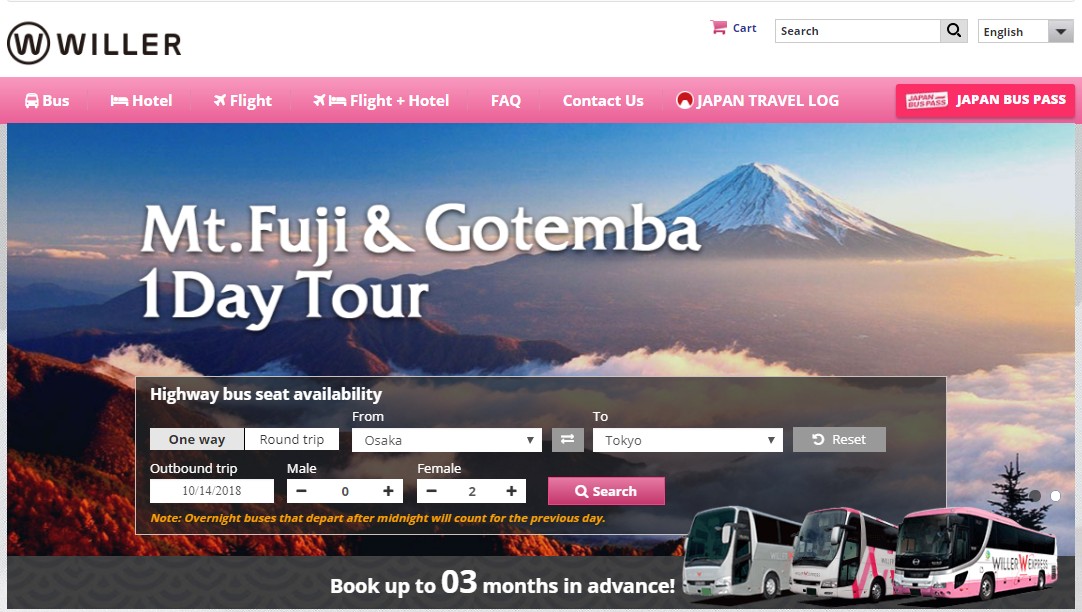Image resolution: width=1082 pixels, height=612 pixels.
Task: Decrease the Female passenger count
Action: coord(431,491)
